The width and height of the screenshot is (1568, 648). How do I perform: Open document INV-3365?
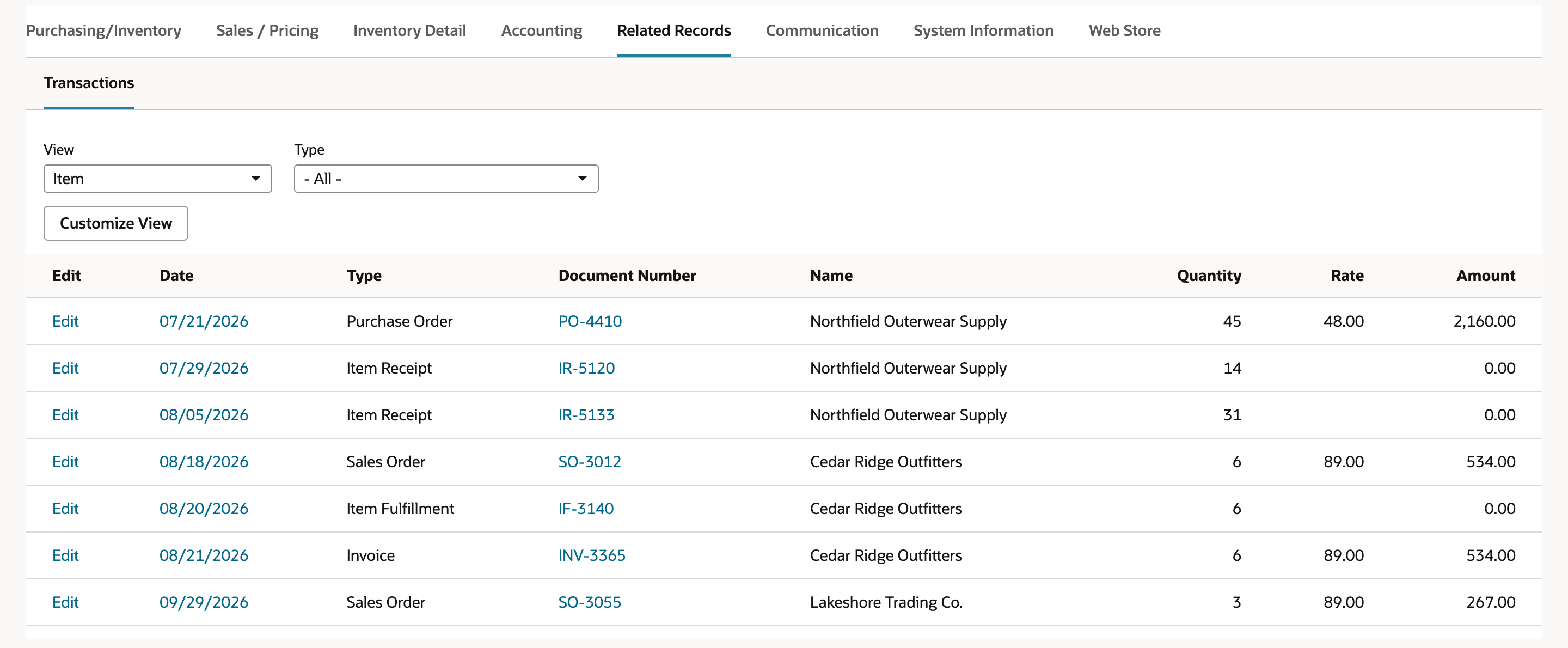point(592,555)
